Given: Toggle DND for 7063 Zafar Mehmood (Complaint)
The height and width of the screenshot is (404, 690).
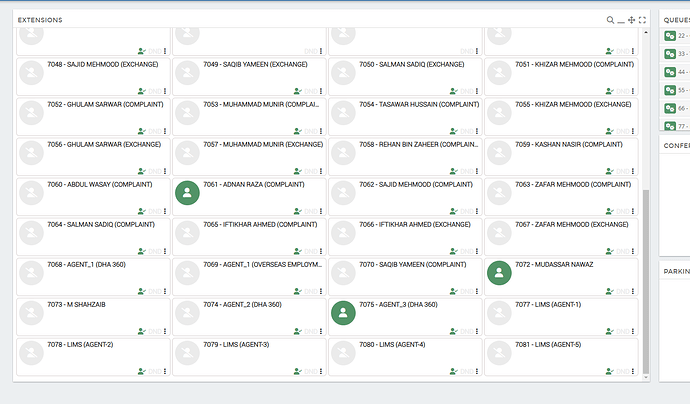Looking at the screenshot, I should (623, 211).
